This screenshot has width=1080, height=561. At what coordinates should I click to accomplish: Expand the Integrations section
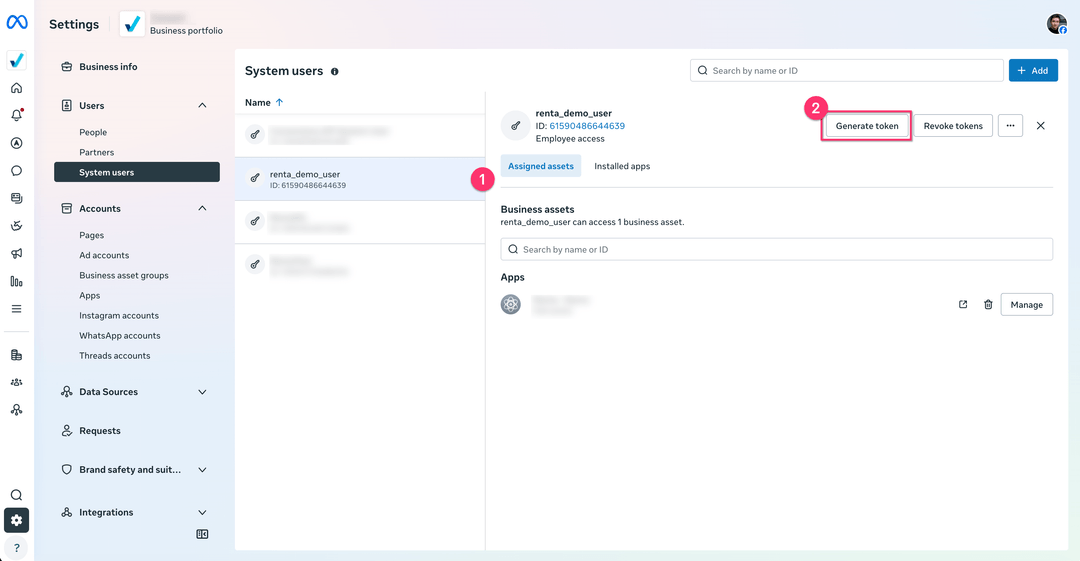pyautogui.click(x=202, y=513)
